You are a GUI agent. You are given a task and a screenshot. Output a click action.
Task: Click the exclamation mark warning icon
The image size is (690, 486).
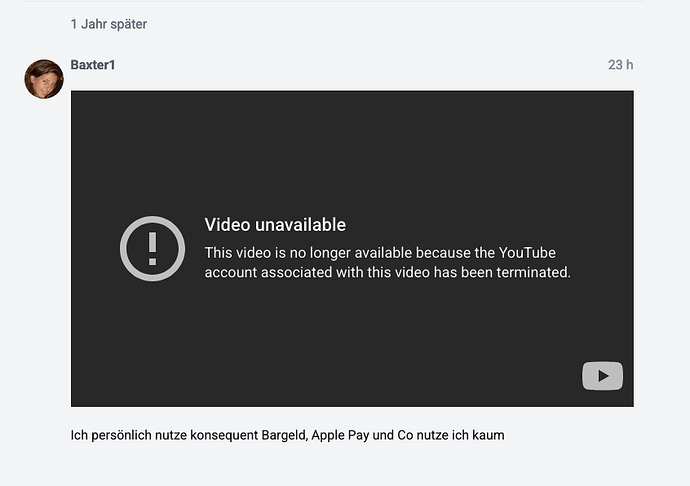[x=152, y=248]
